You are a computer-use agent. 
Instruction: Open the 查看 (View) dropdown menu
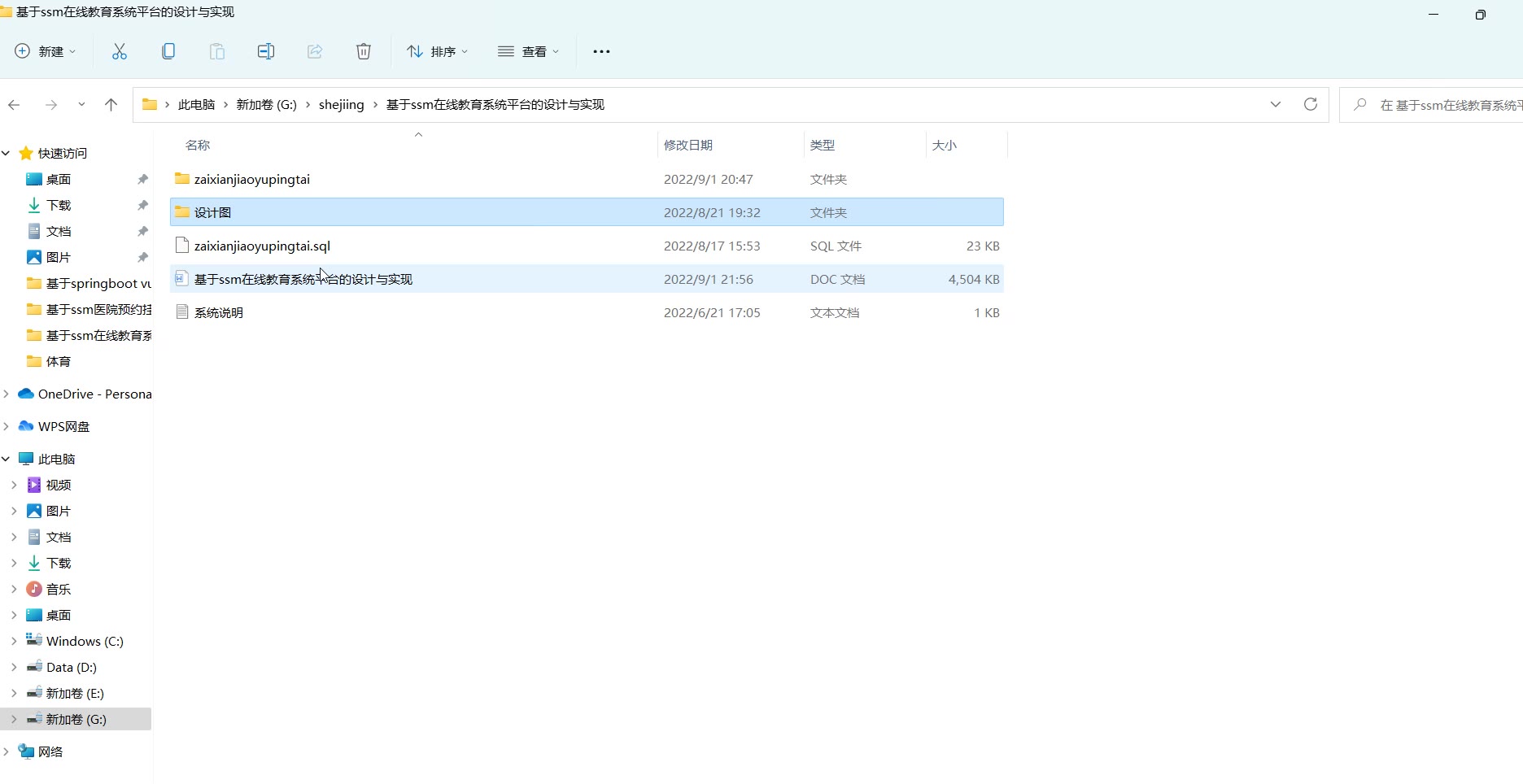click(529, 51)
